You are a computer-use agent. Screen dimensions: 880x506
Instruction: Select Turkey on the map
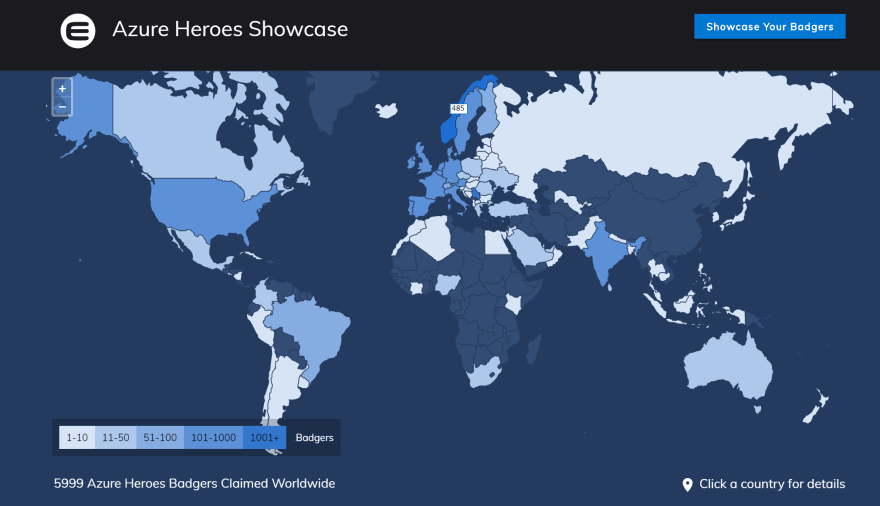click(508, 209)
